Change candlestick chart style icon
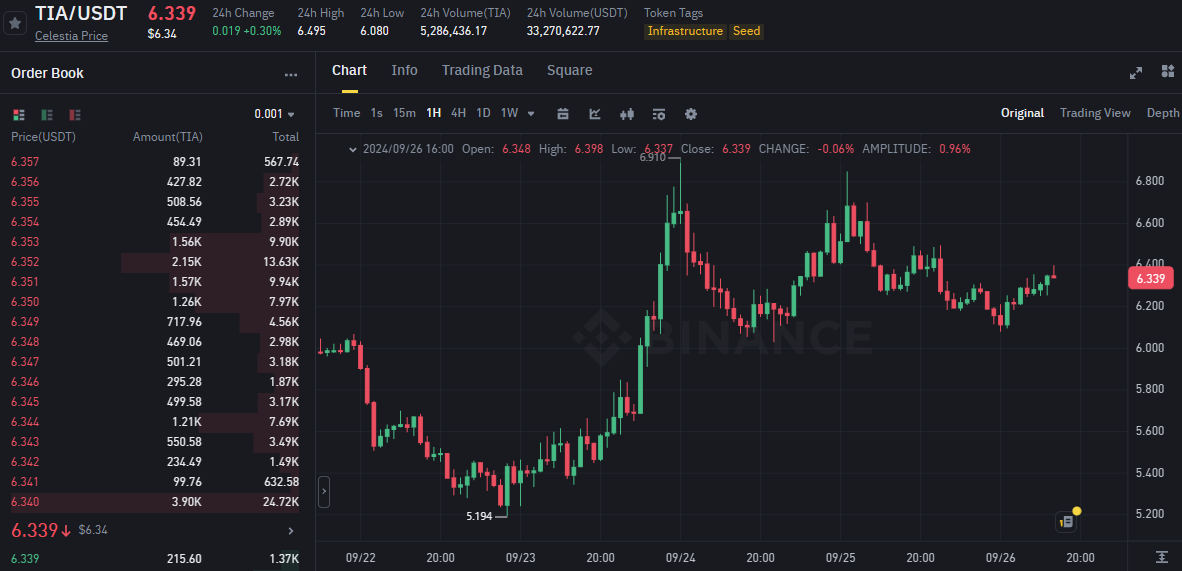The image size is (1182, 571). (x=626, y=114)
